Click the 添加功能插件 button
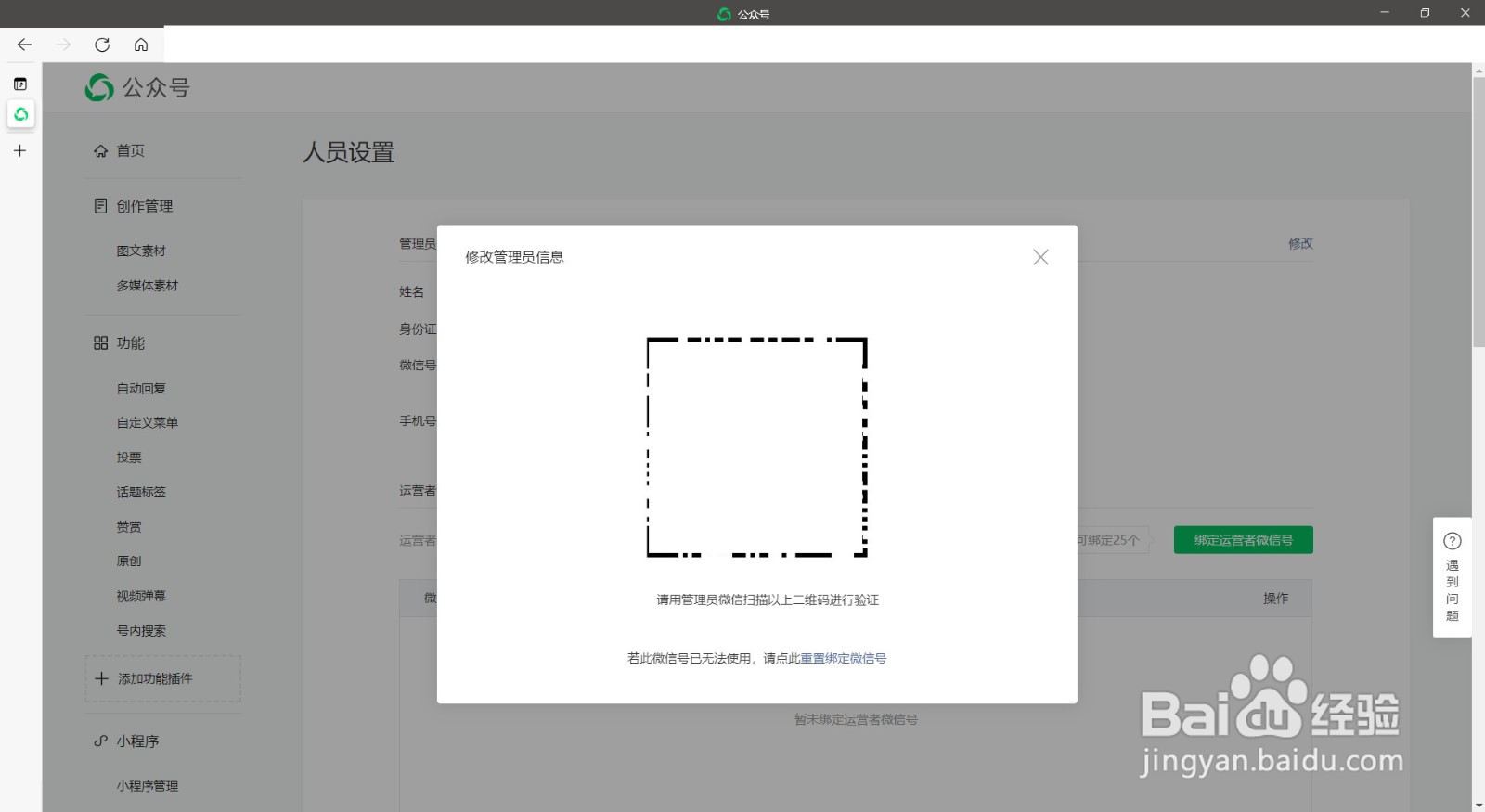Image resolution: width=1485 pixels, height=812 pixels. (163, 678)
